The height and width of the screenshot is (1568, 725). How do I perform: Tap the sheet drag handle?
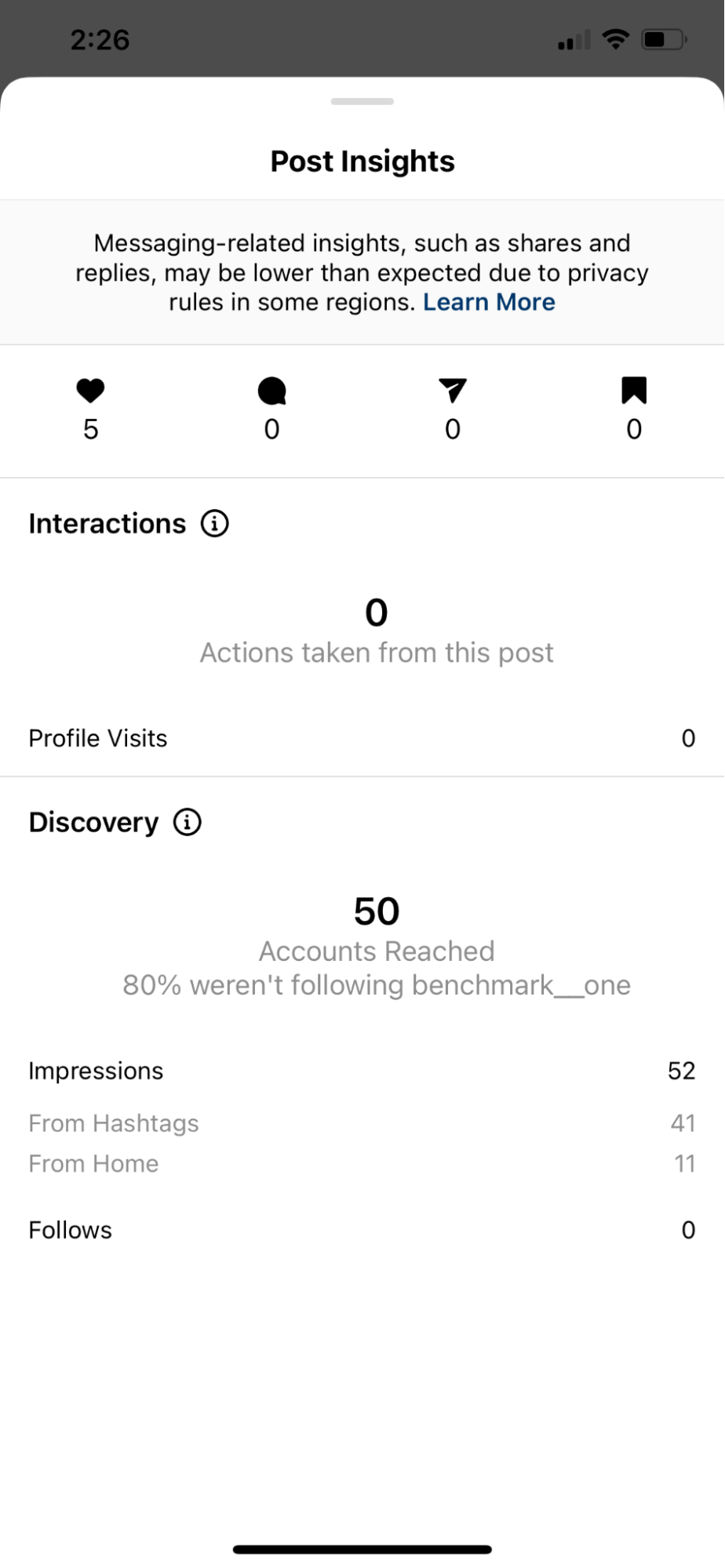click(362, 101)
